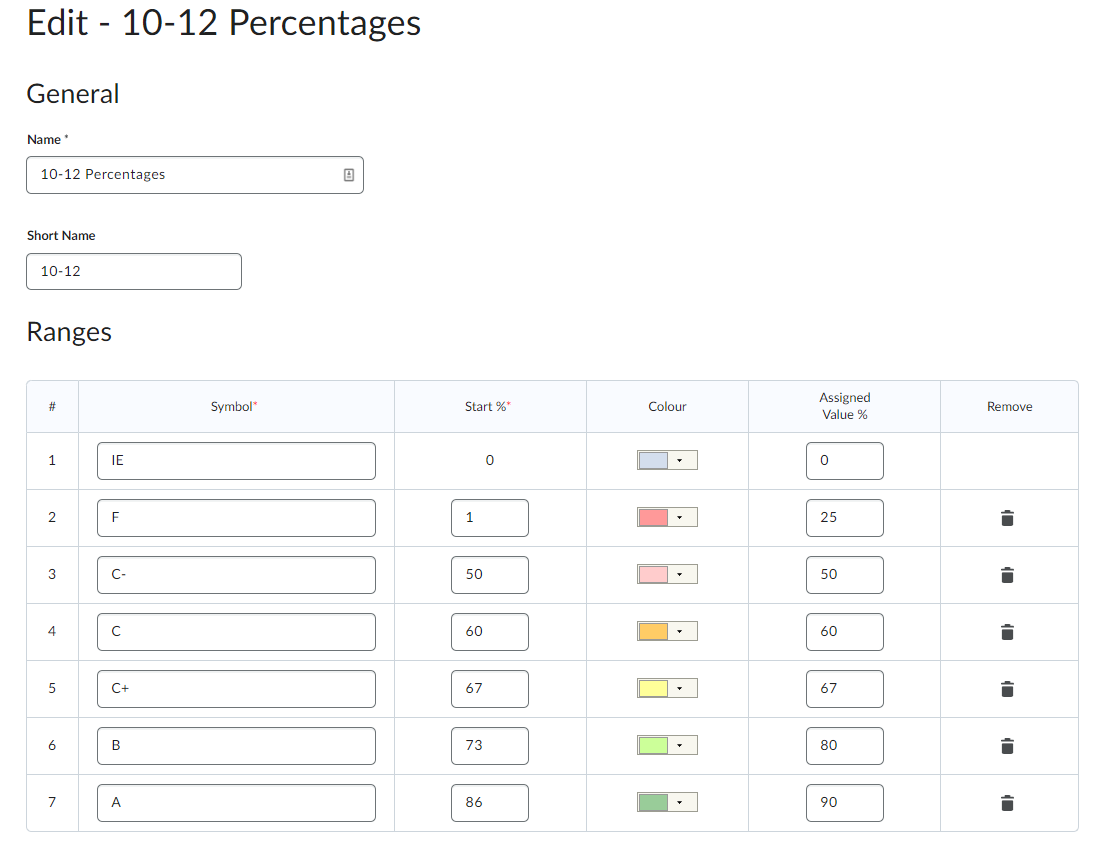Click the General section heading
Image resolution: width=1099 pixels, height=853 pixels.
click(73, 94)
